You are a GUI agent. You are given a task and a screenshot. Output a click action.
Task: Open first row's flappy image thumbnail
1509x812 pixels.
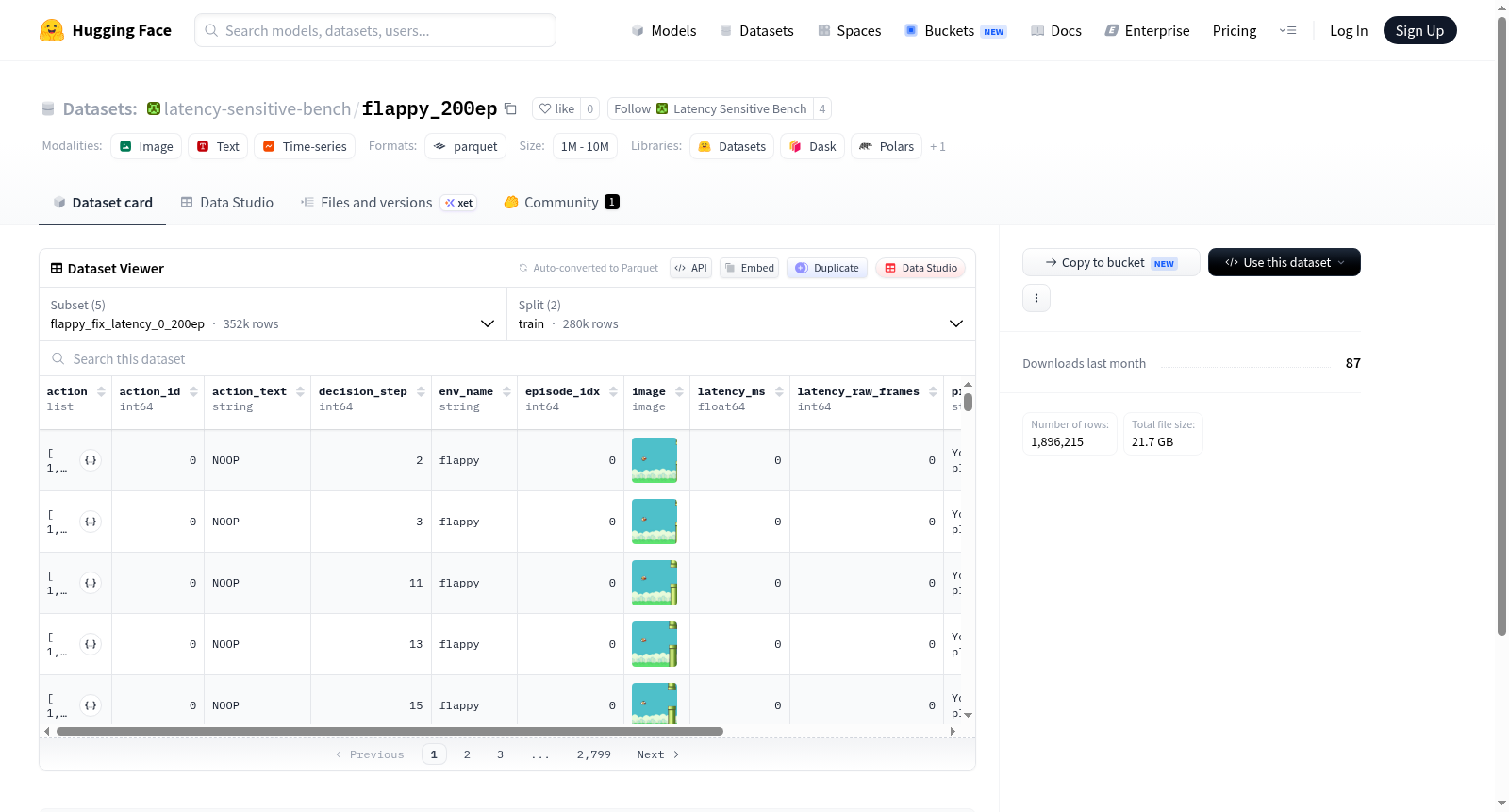pos(655,460)
